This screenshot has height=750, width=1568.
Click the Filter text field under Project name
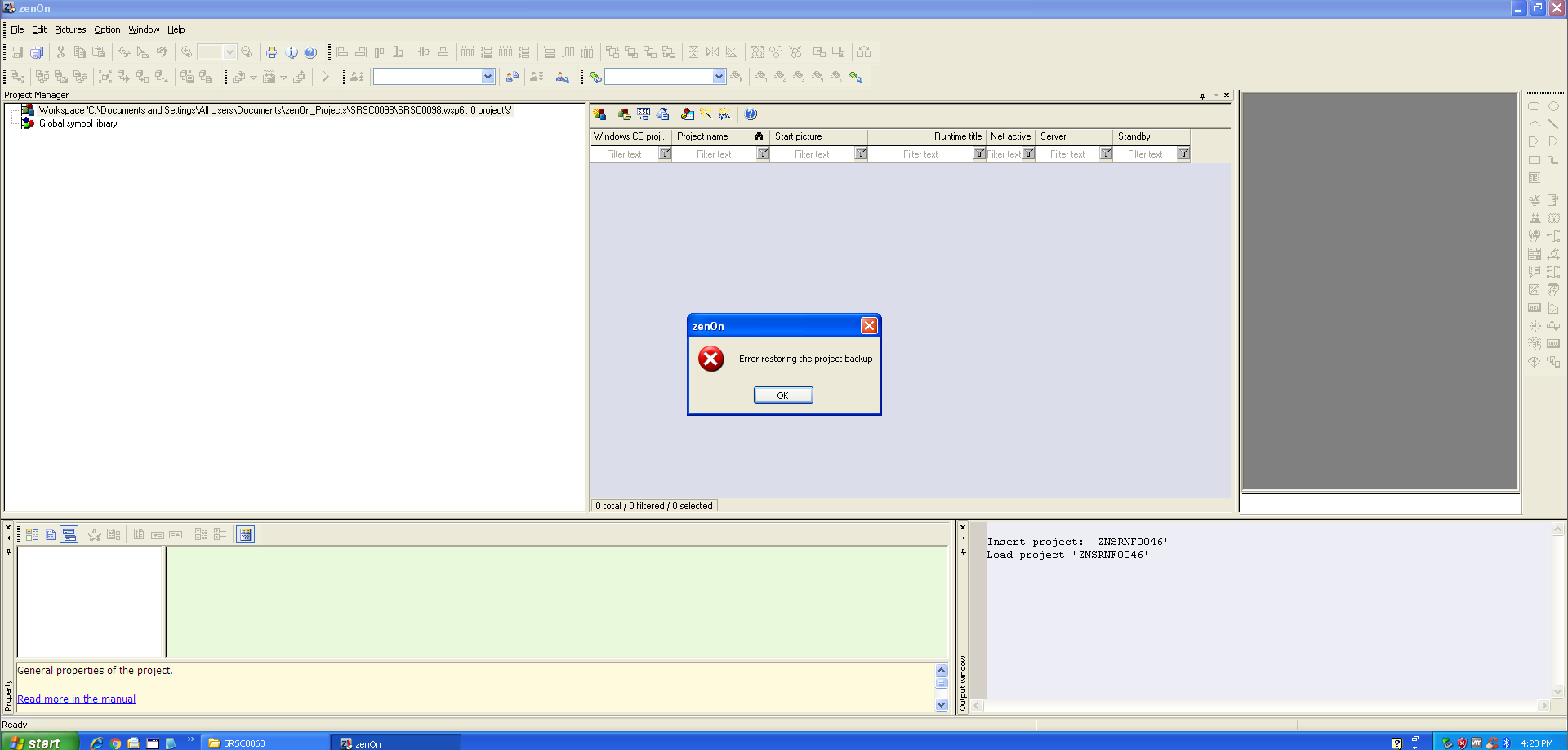pyautogui.click(x=714, y=154)
